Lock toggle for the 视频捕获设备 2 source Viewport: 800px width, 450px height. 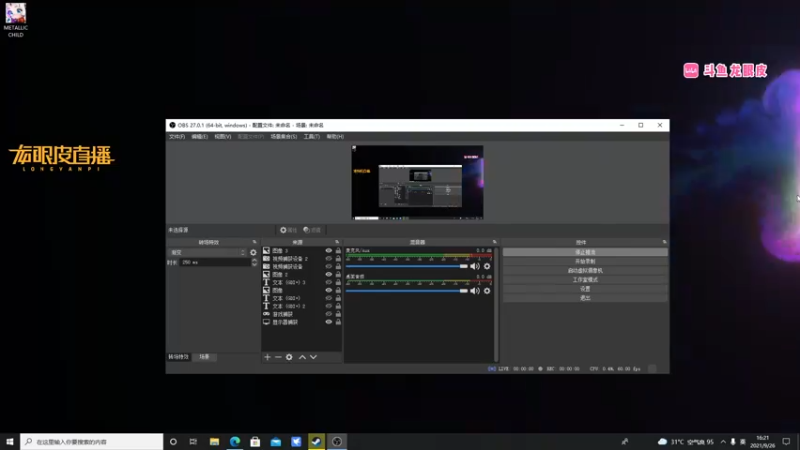click(x=338, y=259)
